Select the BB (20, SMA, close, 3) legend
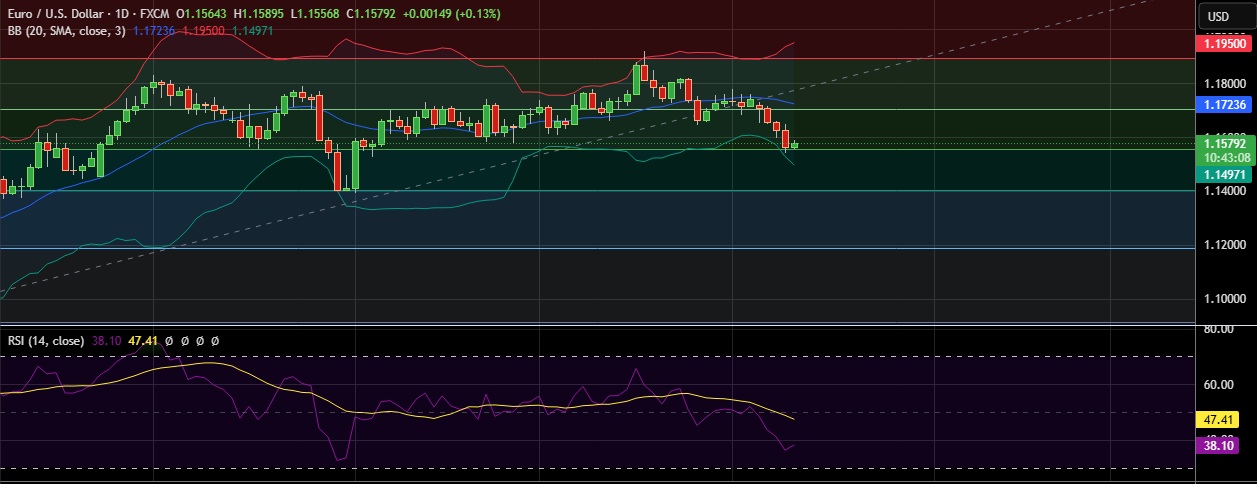The width and height of the screenshot is (1257, 484). pos(65,31)
